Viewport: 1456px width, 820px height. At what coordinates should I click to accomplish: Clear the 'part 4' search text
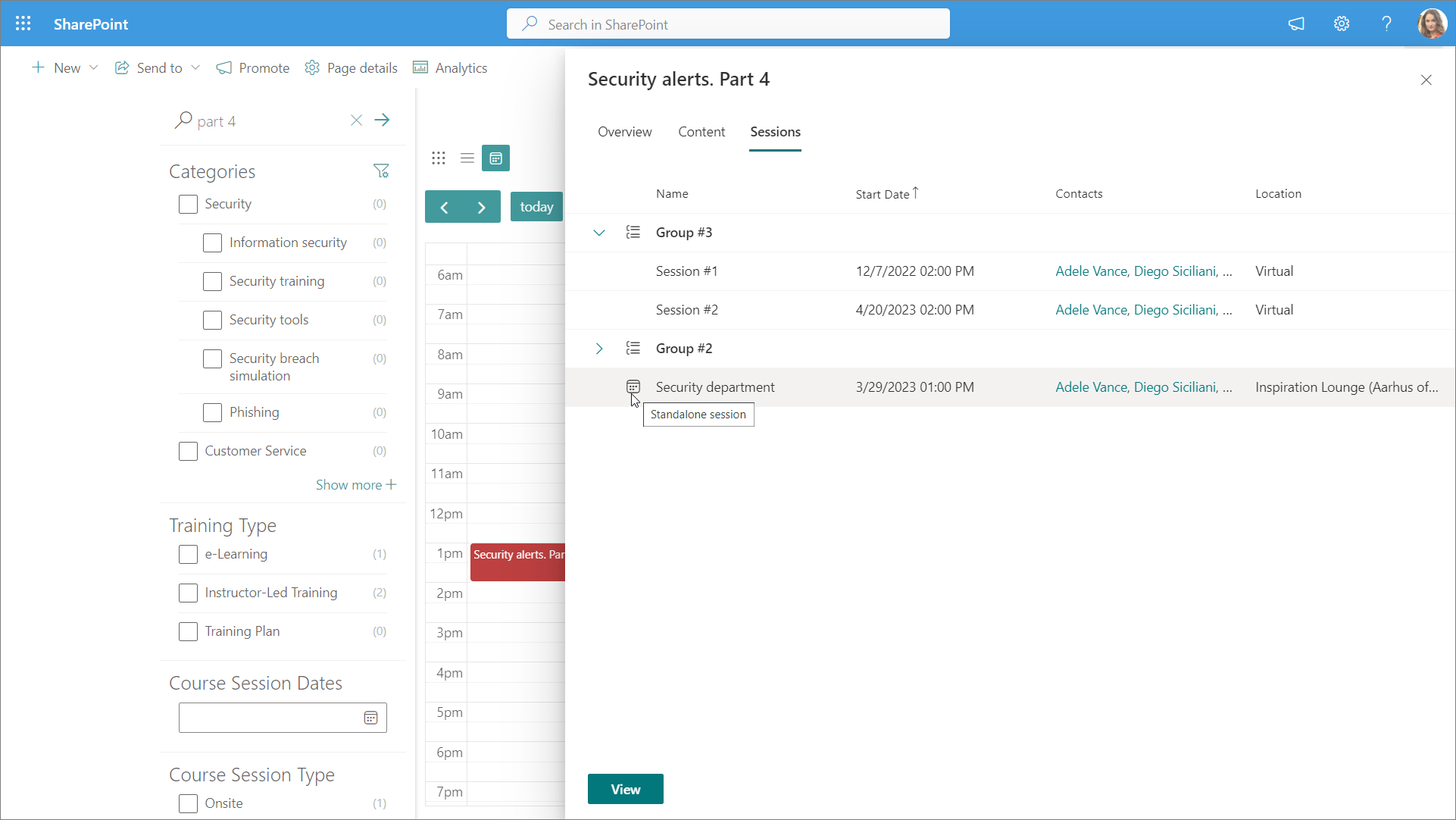356,120
